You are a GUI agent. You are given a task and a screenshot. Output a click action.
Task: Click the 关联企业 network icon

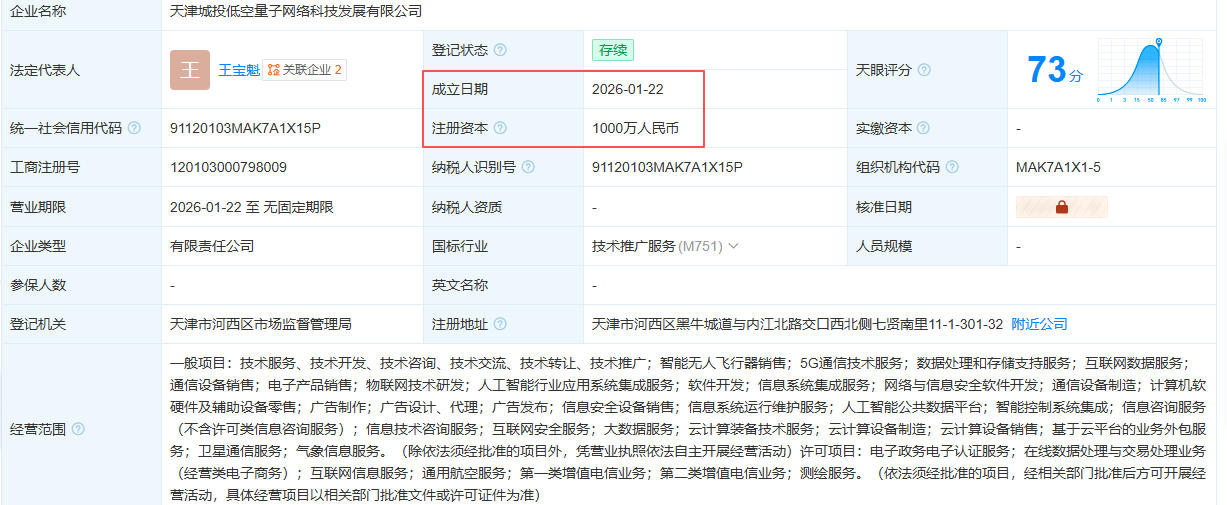(x=274, y=70)
